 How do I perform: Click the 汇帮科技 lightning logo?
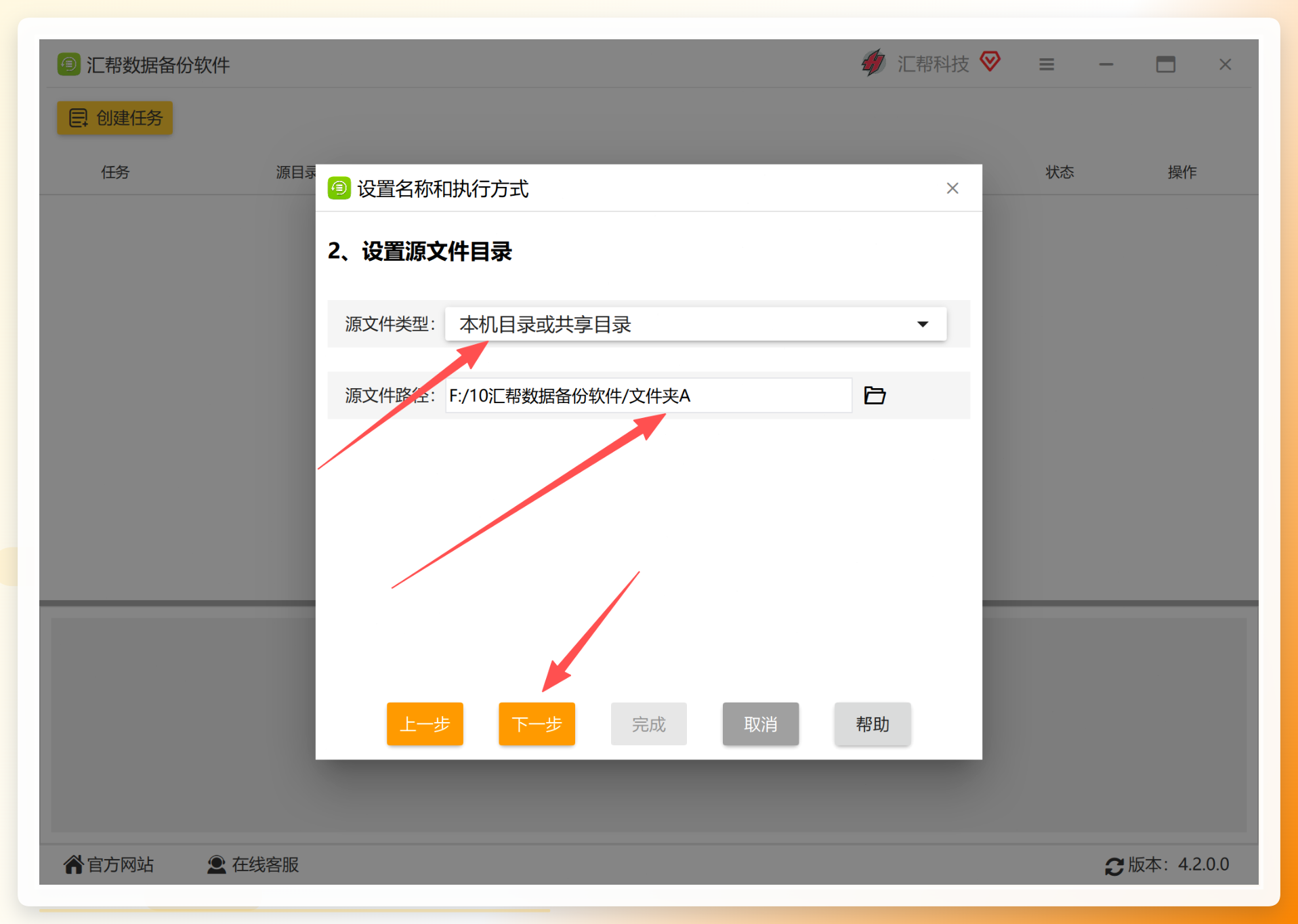(x=873, y=63)
